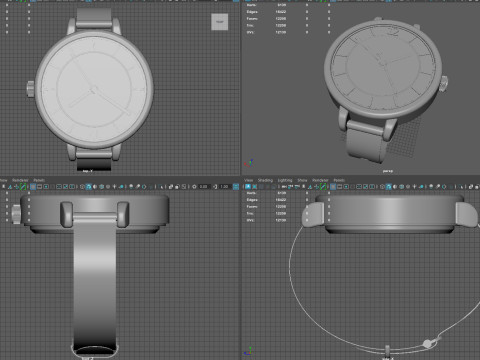Click green grease pencil icon in front view
480x360 pixels.
23,187
